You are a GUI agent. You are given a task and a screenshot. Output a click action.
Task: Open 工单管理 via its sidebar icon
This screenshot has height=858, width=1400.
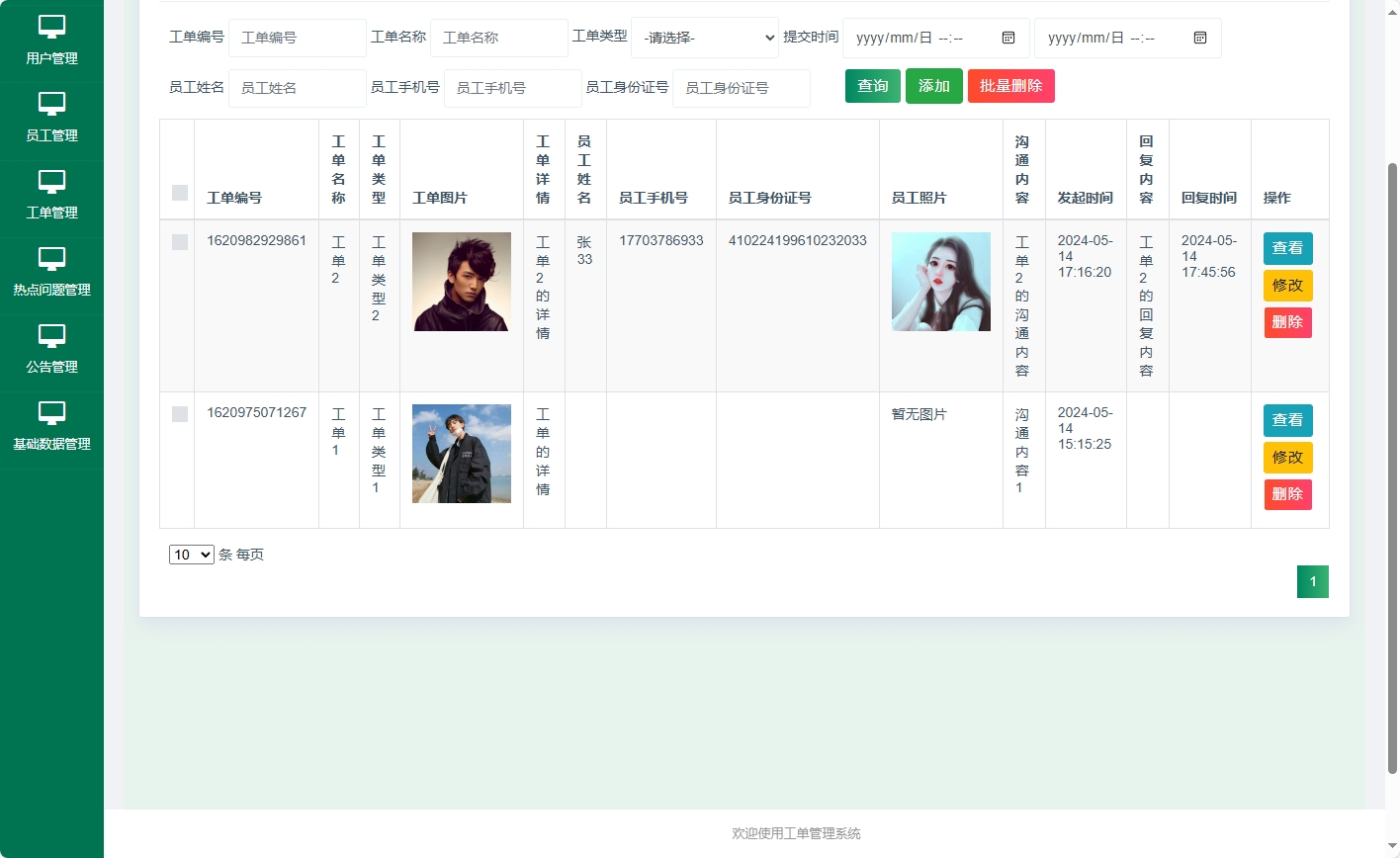coord(51,181)
